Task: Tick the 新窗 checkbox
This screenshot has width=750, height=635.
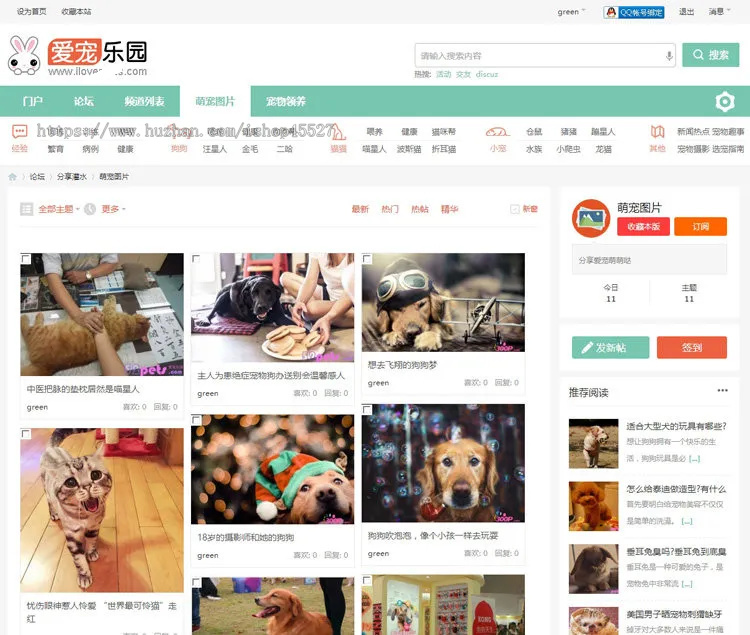Action: point(515,209)
